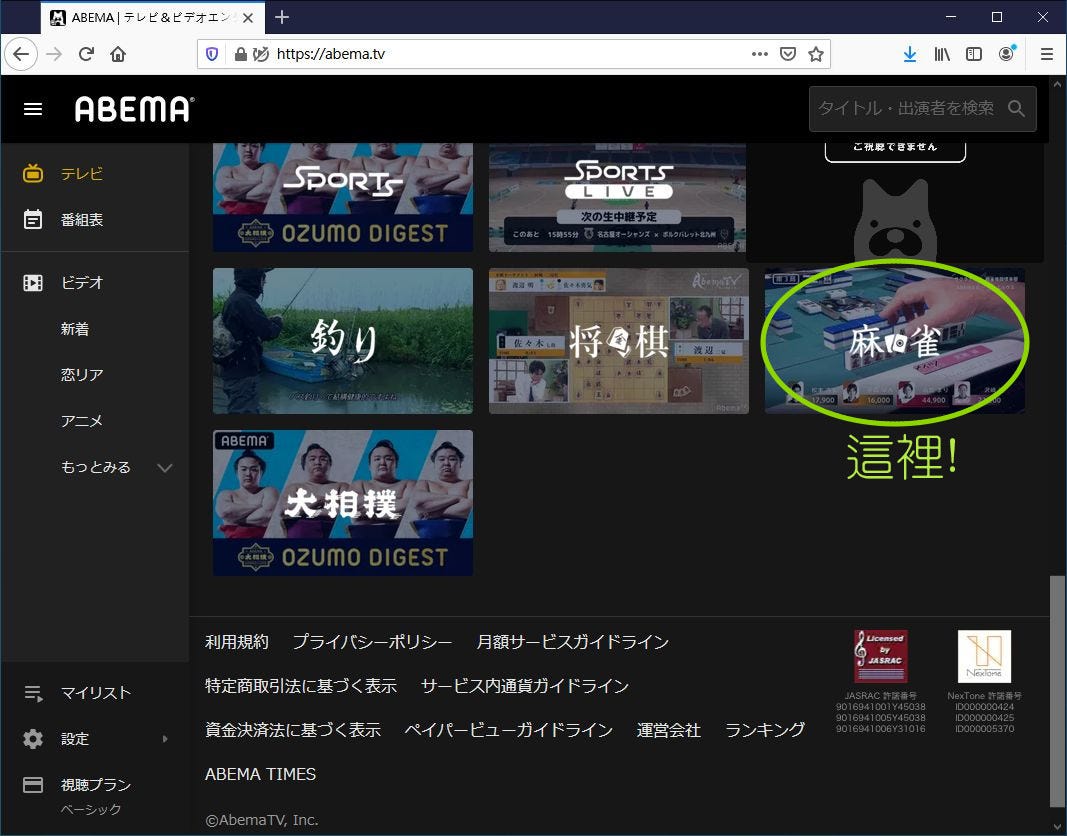Viewport: 1067px width, 836px height.
Task: Click the viewing plan card icon
Action: click(33, 785)
